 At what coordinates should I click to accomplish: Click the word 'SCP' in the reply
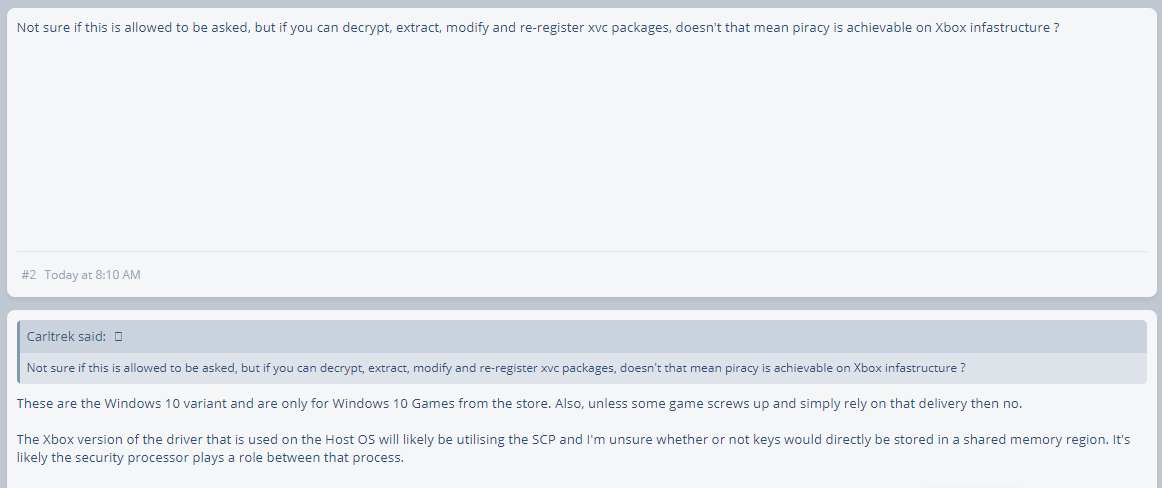[542, 439]
